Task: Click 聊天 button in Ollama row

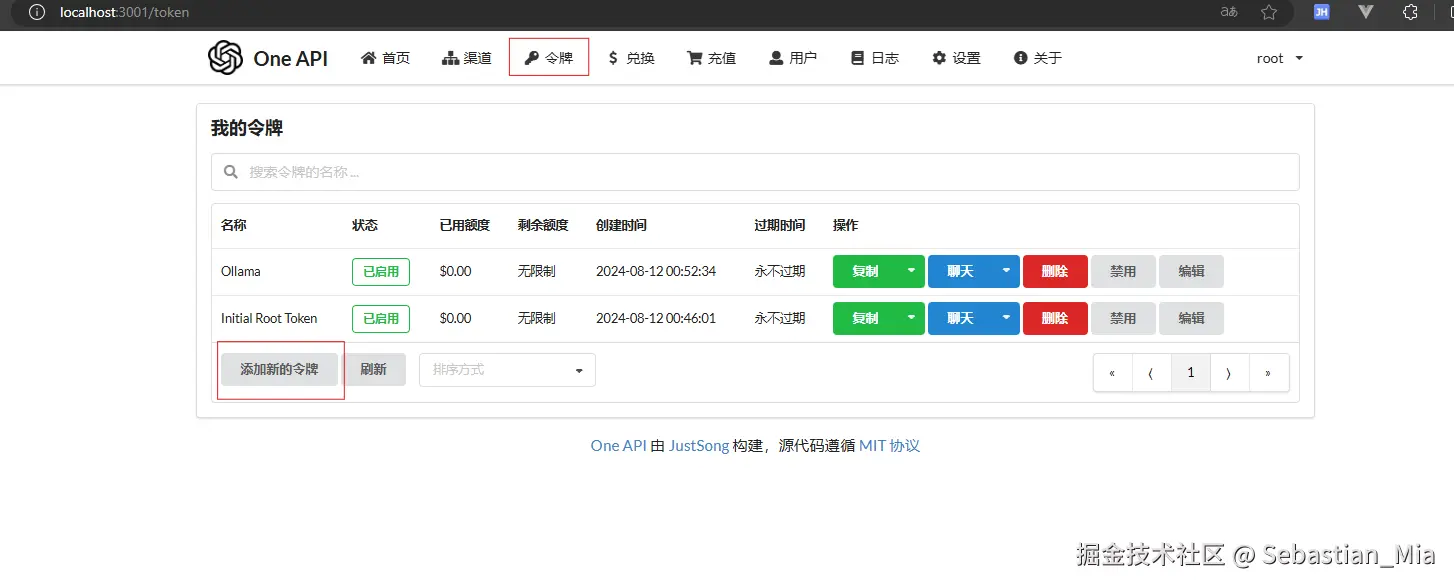Action: pos(960,271)
